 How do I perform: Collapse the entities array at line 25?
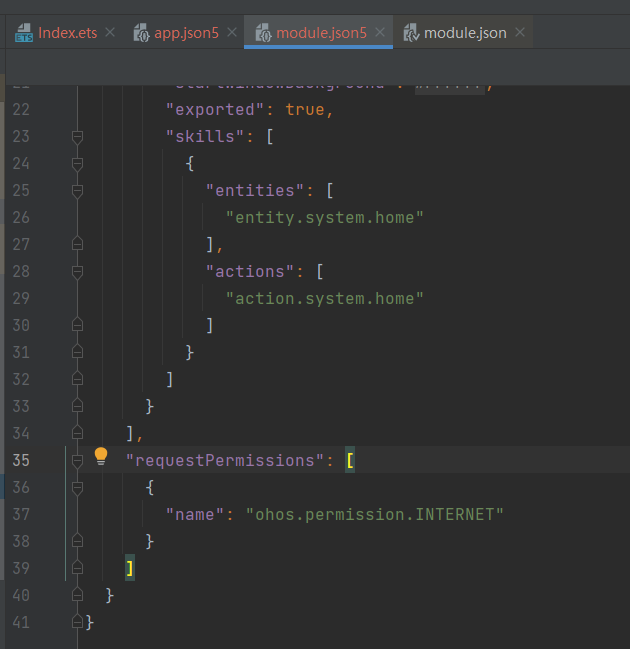(x=77, y=191)
